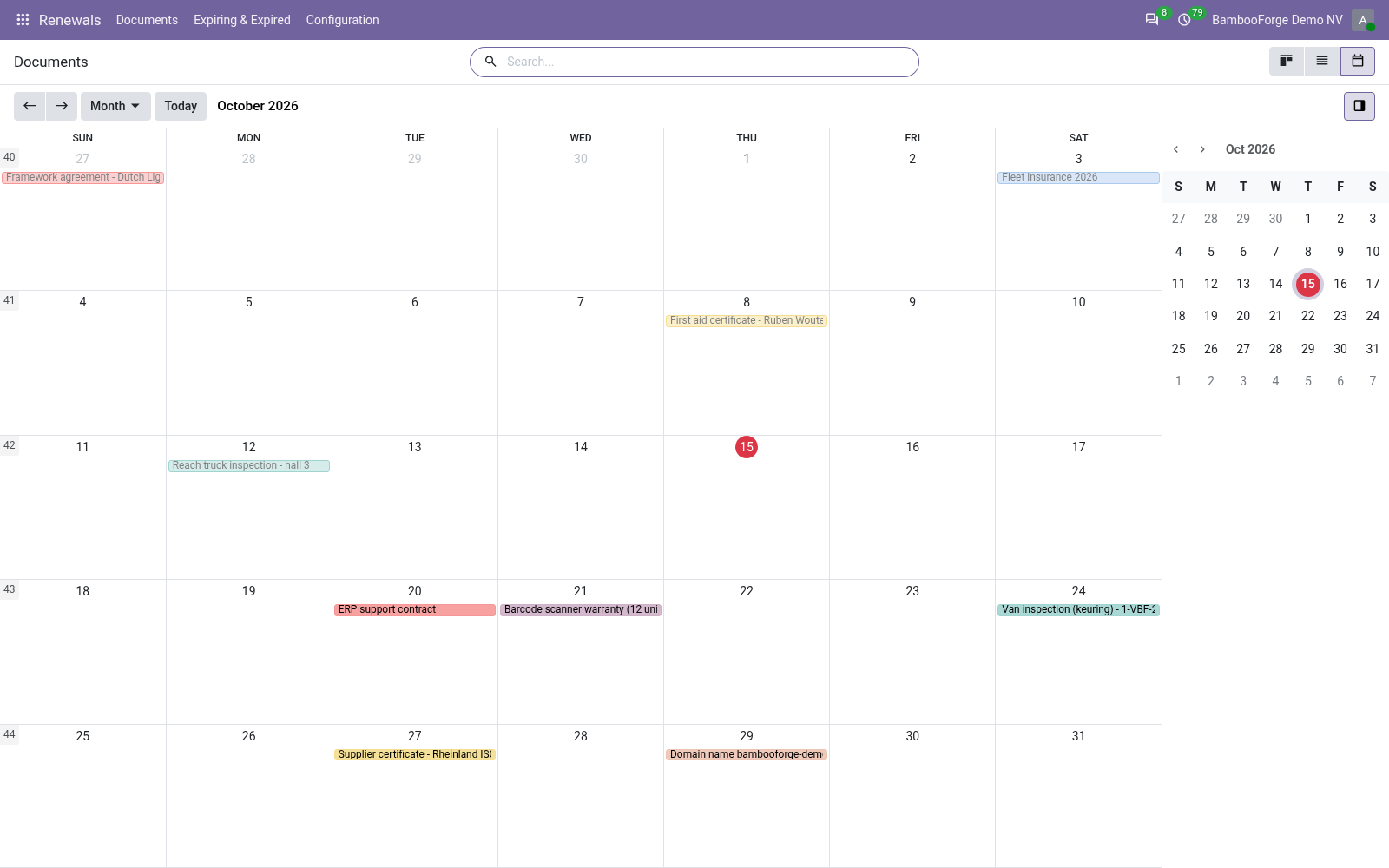Viewport: 1389px width, 868px height.
Task: Click the Documents breadcrumb title
Action: coord(51,62)
